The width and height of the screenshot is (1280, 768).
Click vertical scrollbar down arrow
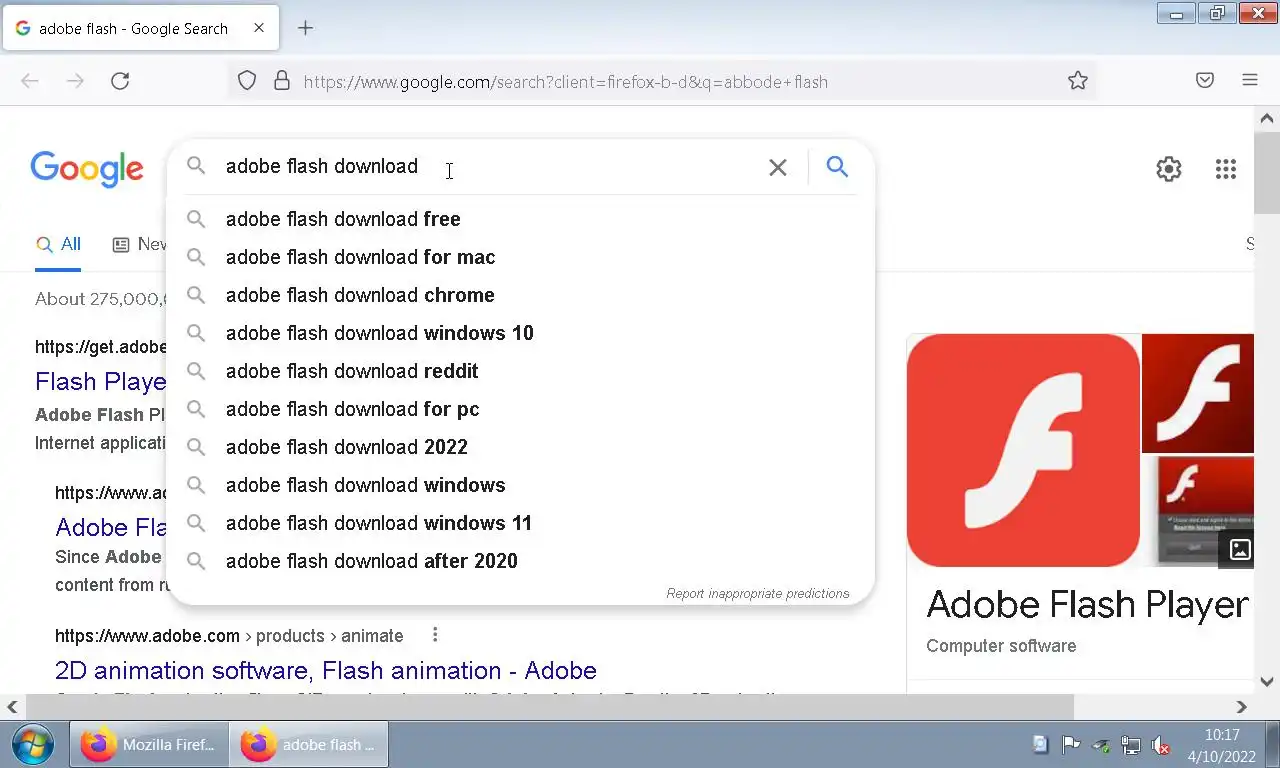(x=1267, y=681)
